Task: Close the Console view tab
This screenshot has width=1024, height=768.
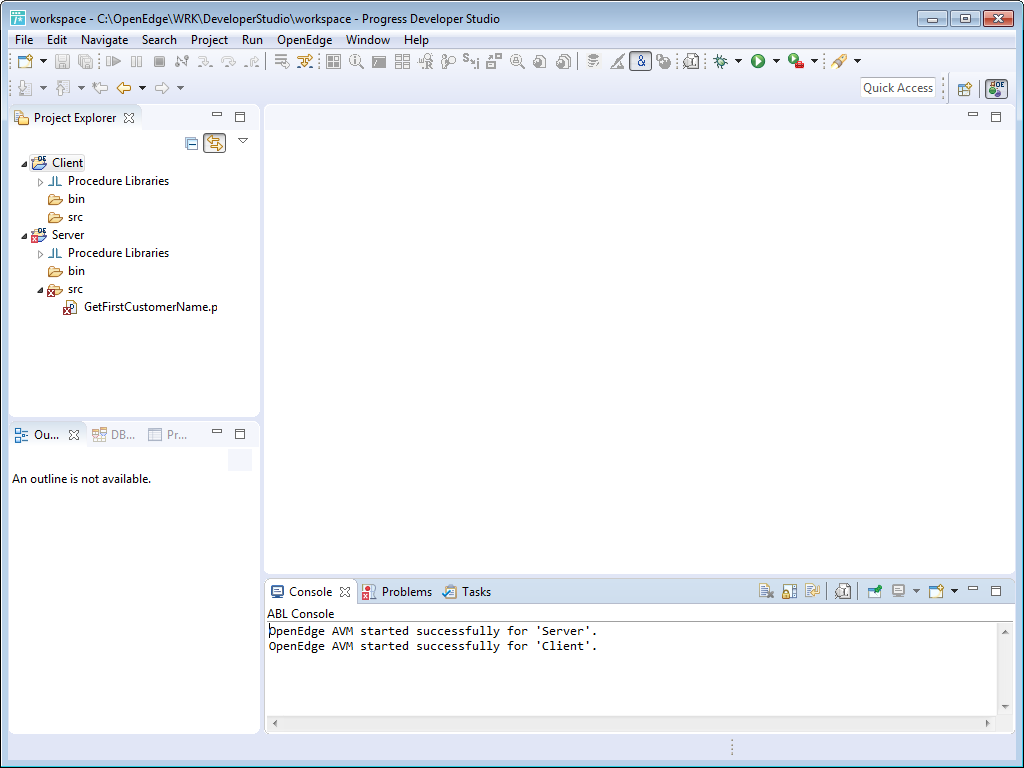Action: tap(345, 592)
